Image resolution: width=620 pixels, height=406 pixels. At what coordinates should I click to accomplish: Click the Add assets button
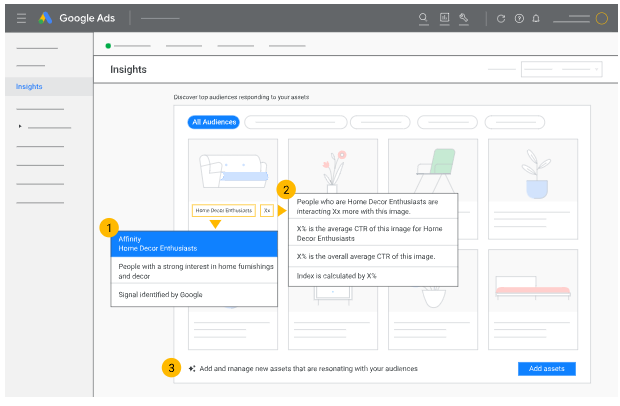click(546, 368)
